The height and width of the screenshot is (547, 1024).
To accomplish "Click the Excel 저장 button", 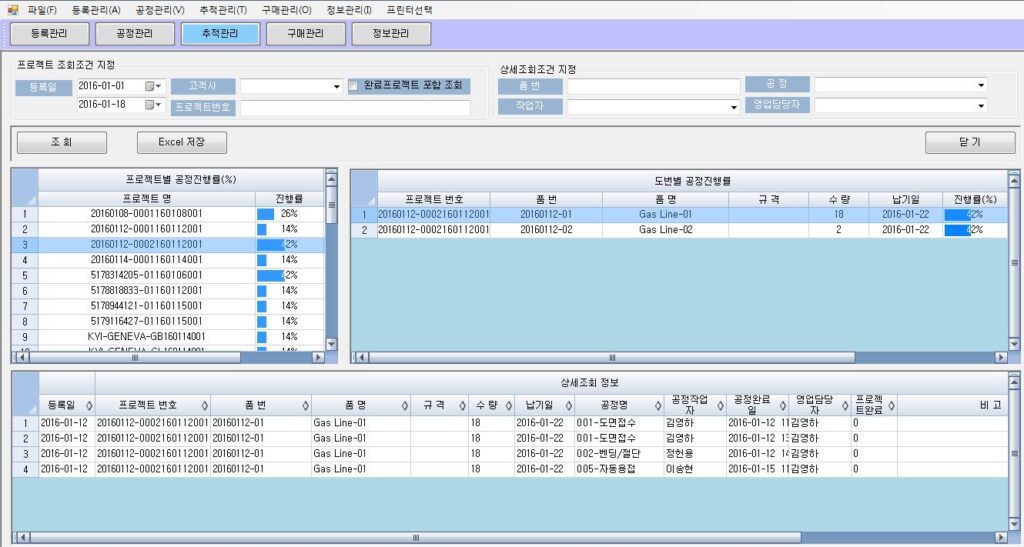I will (x=182, y=143).
